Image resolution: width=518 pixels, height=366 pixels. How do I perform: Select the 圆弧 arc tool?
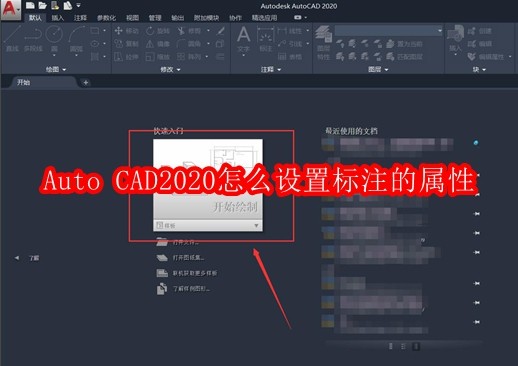[x=76, y=40]
